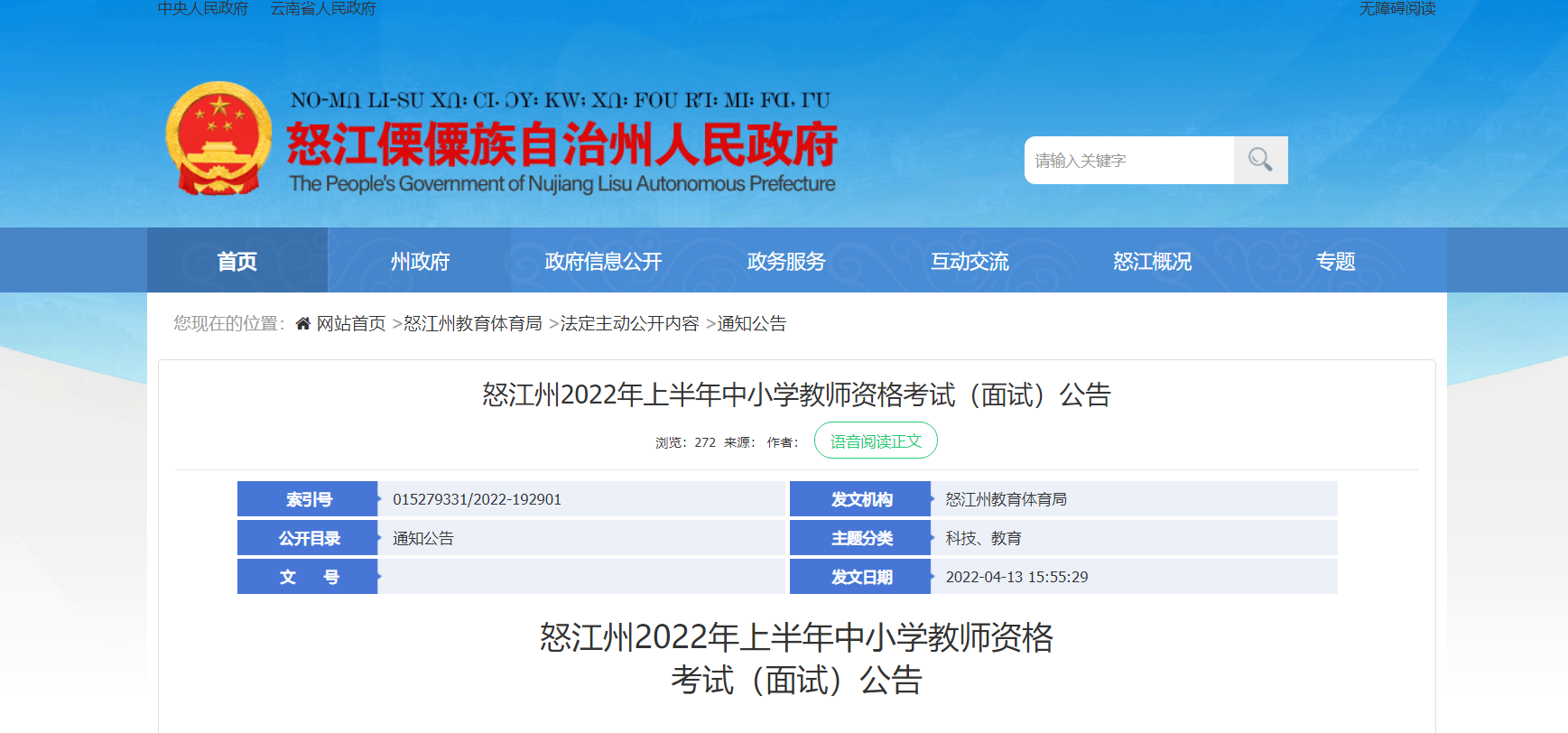Click the search magnifier icon
The height and width of the screenshot is (733, 1568).
1260,160
